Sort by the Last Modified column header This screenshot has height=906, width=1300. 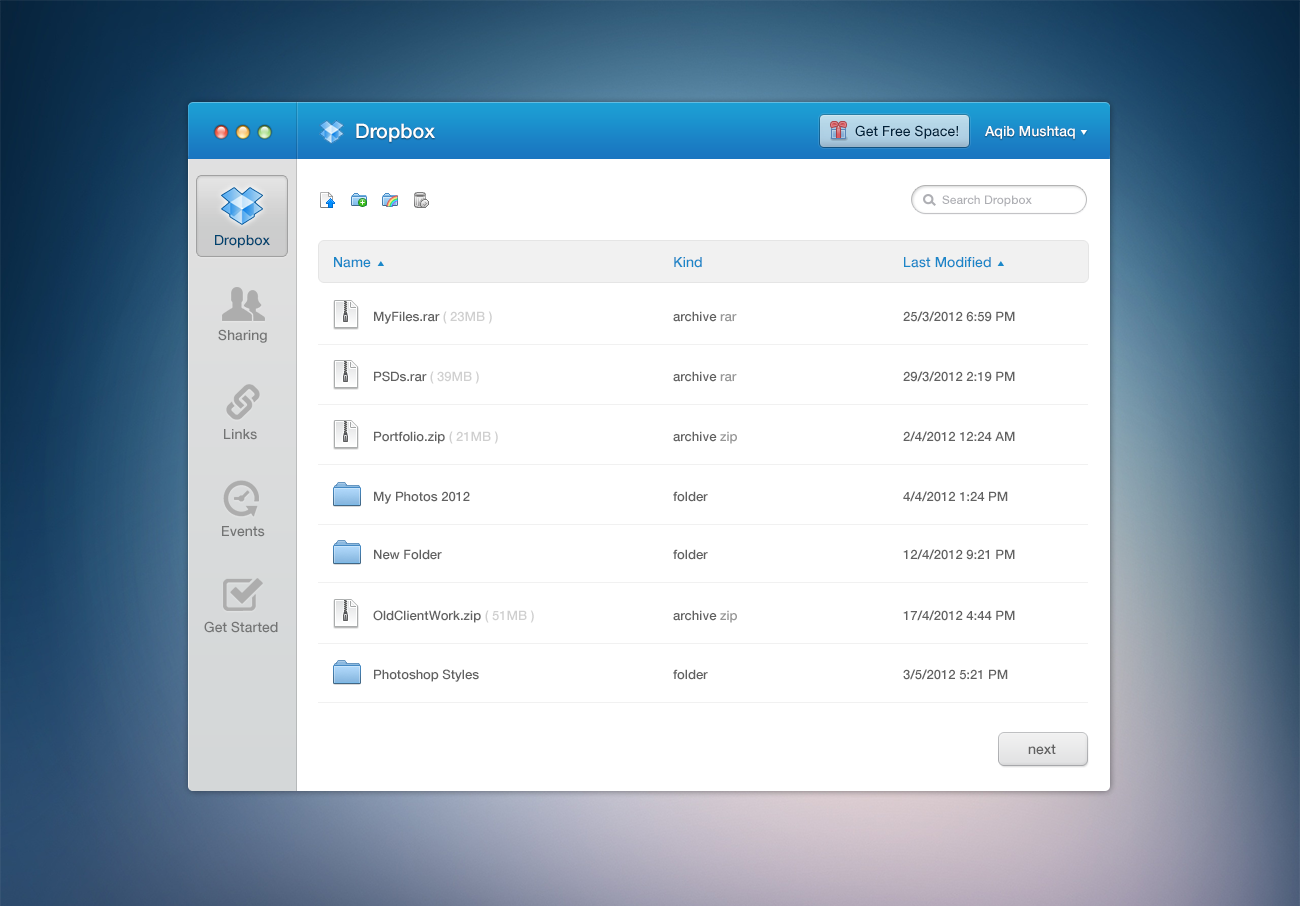[x=953, y=262]
